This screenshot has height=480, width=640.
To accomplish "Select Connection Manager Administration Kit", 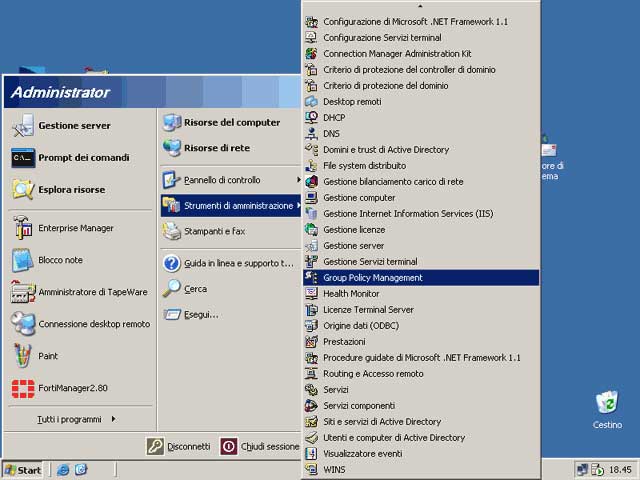I will [421, 53].
